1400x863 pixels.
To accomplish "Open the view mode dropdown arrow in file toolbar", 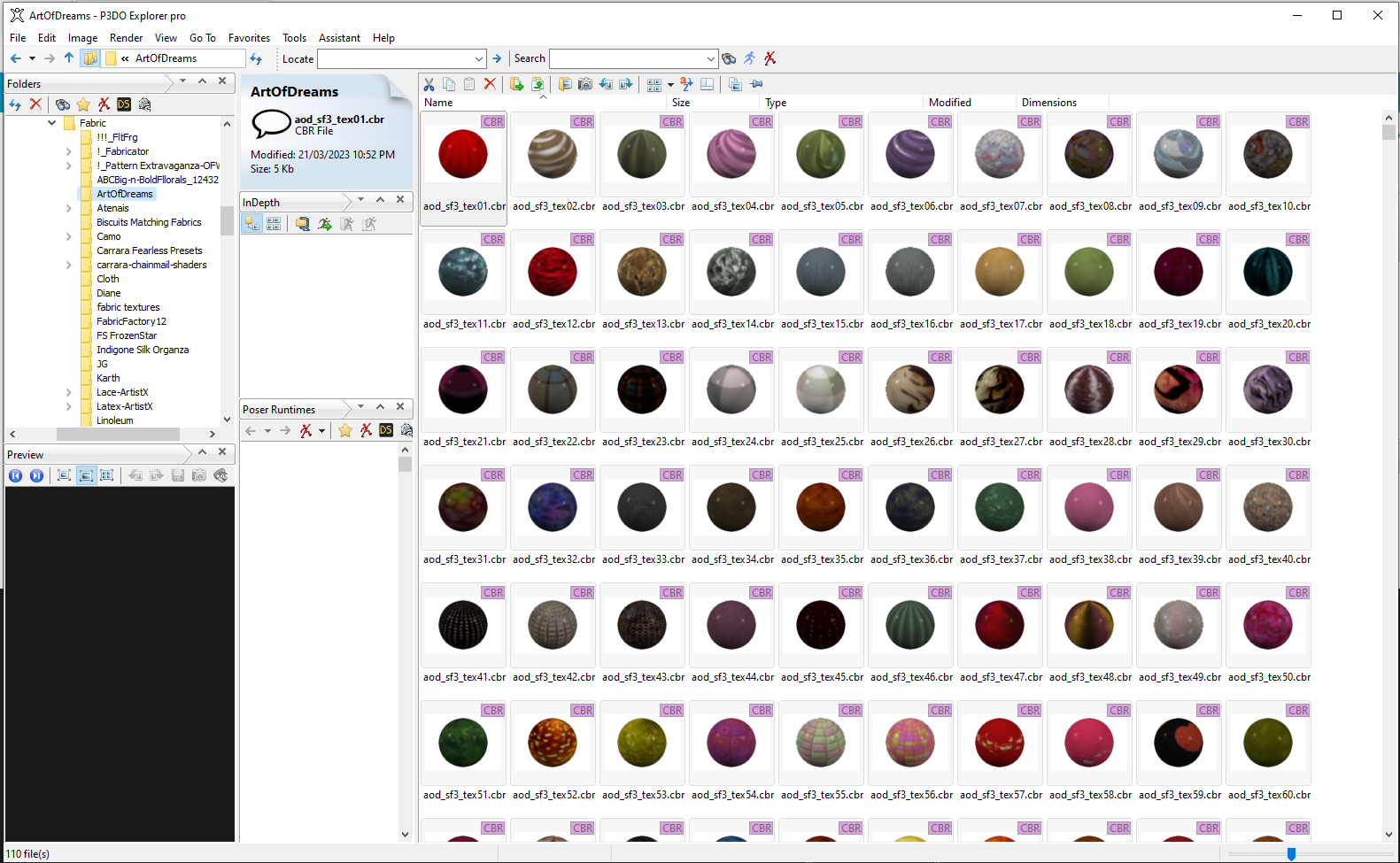I will tap(670, 84).
